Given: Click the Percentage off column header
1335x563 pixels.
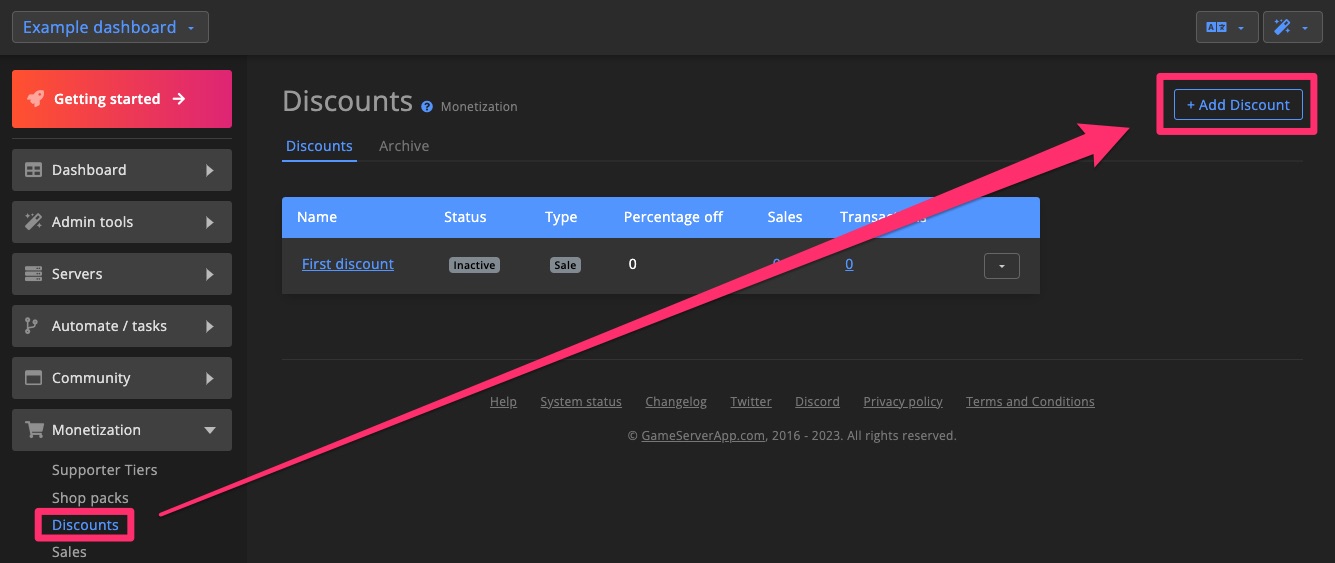Looking at the screenshot, I should (x=673, y=217).
